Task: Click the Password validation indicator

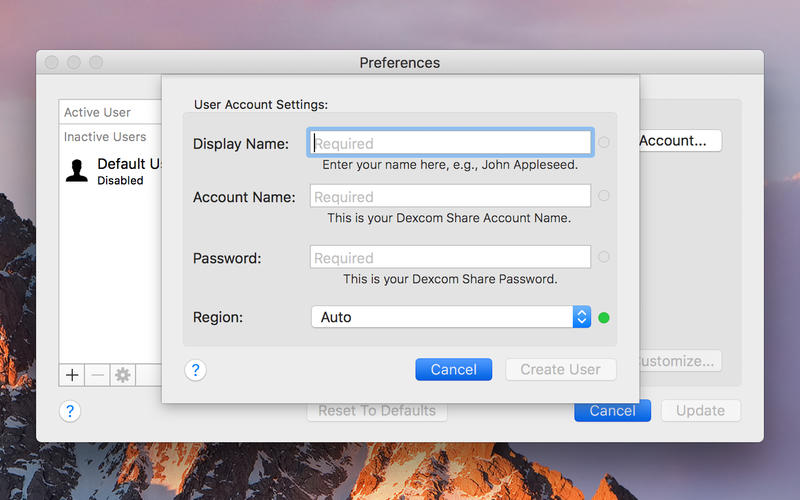Action: tap(603, 257)
